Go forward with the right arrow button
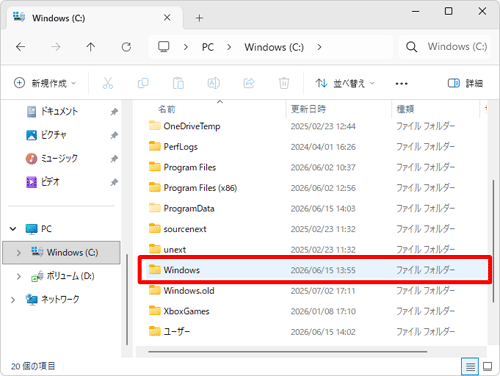 pyautogui.click(x=56, y=47)
